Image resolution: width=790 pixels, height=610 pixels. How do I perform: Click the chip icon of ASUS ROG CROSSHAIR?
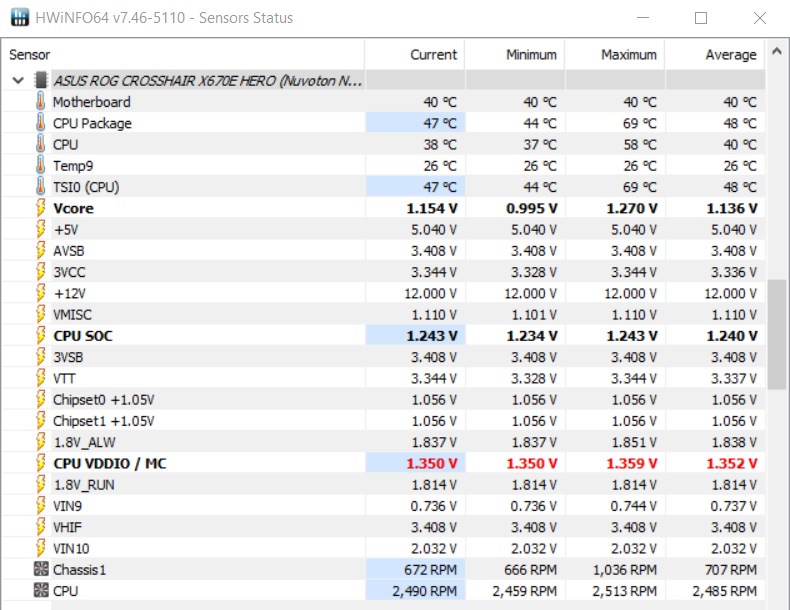41,80
